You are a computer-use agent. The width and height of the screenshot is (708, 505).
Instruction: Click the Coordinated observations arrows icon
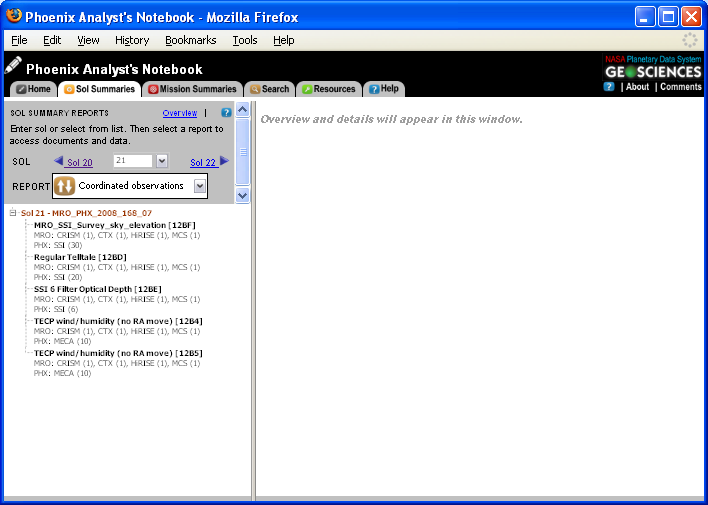(x=64, y=186)
